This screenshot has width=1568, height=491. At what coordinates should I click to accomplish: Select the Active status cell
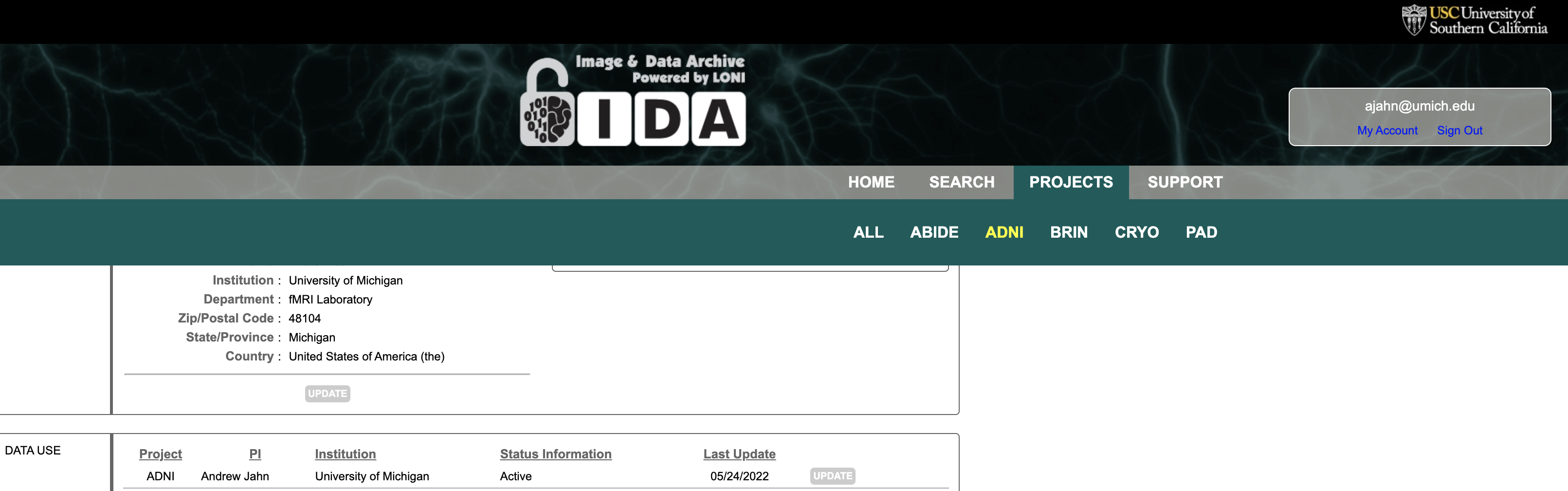click(x=515, y=476)
